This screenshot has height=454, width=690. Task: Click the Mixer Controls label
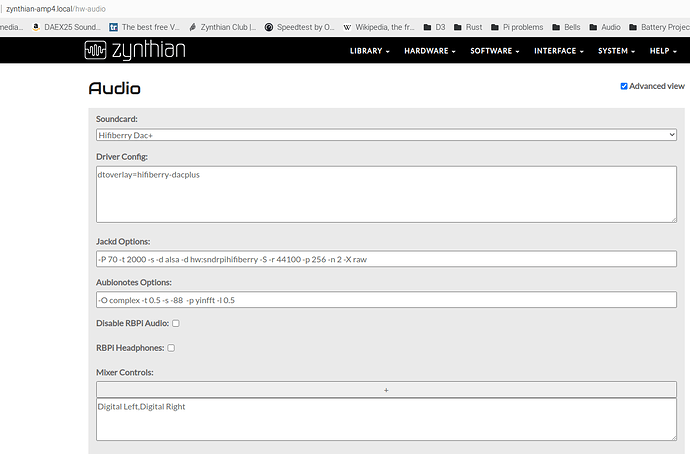[x=125, y=372]
